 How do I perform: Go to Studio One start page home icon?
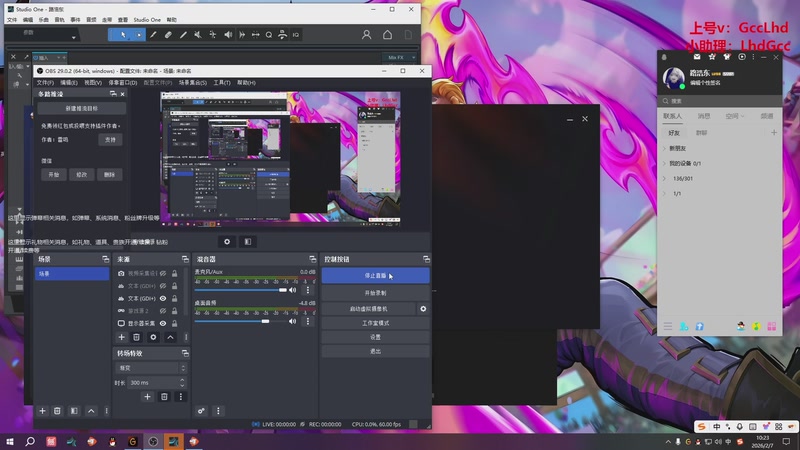(387, 35)
